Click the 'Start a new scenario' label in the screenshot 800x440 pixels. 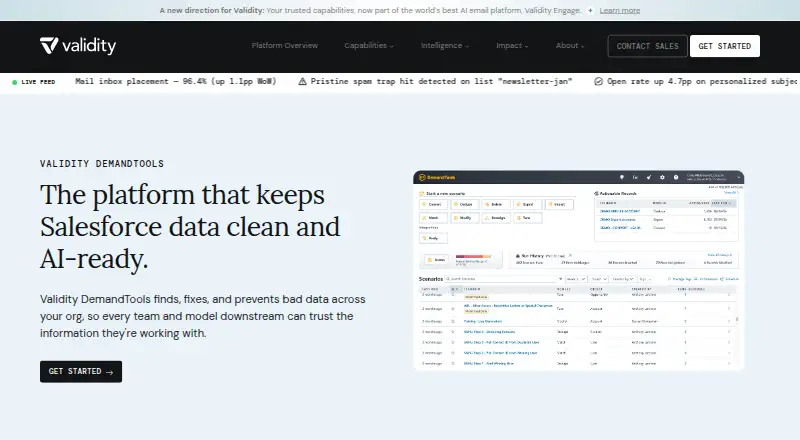click(x=445, y=193)
